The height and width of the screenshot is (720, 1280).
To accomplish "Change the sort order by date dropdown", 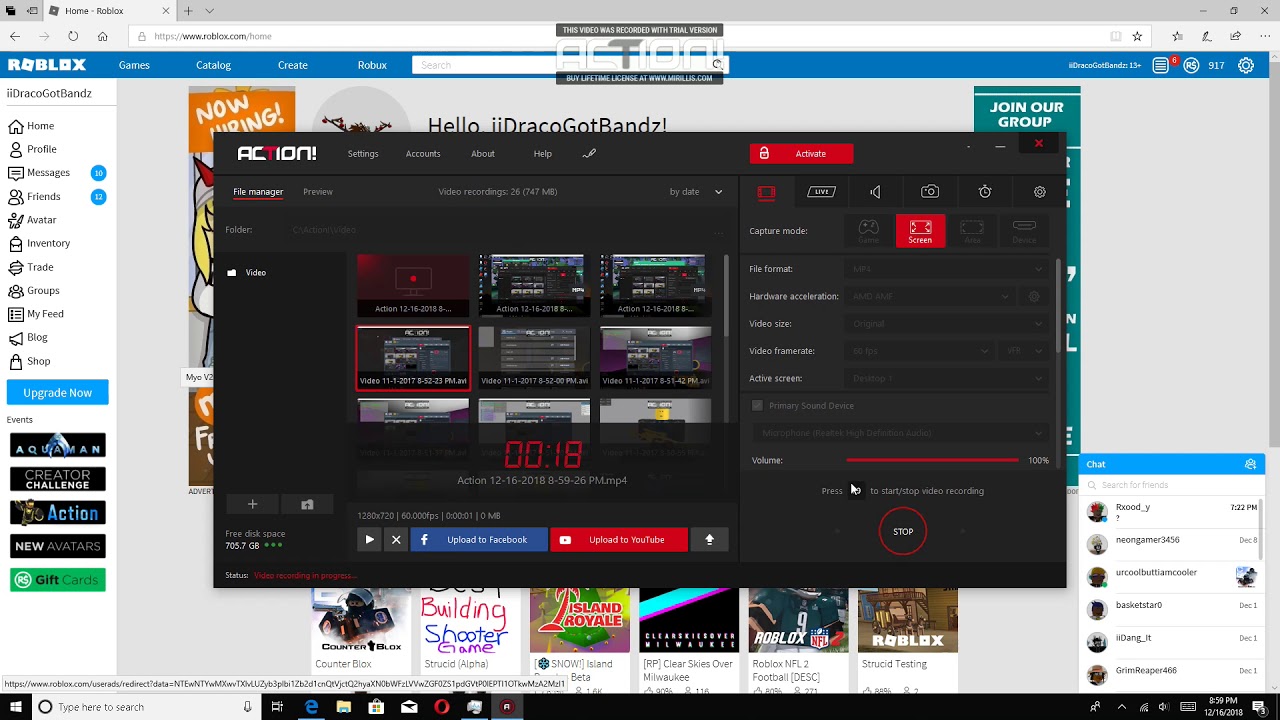I will coord(696,192).
